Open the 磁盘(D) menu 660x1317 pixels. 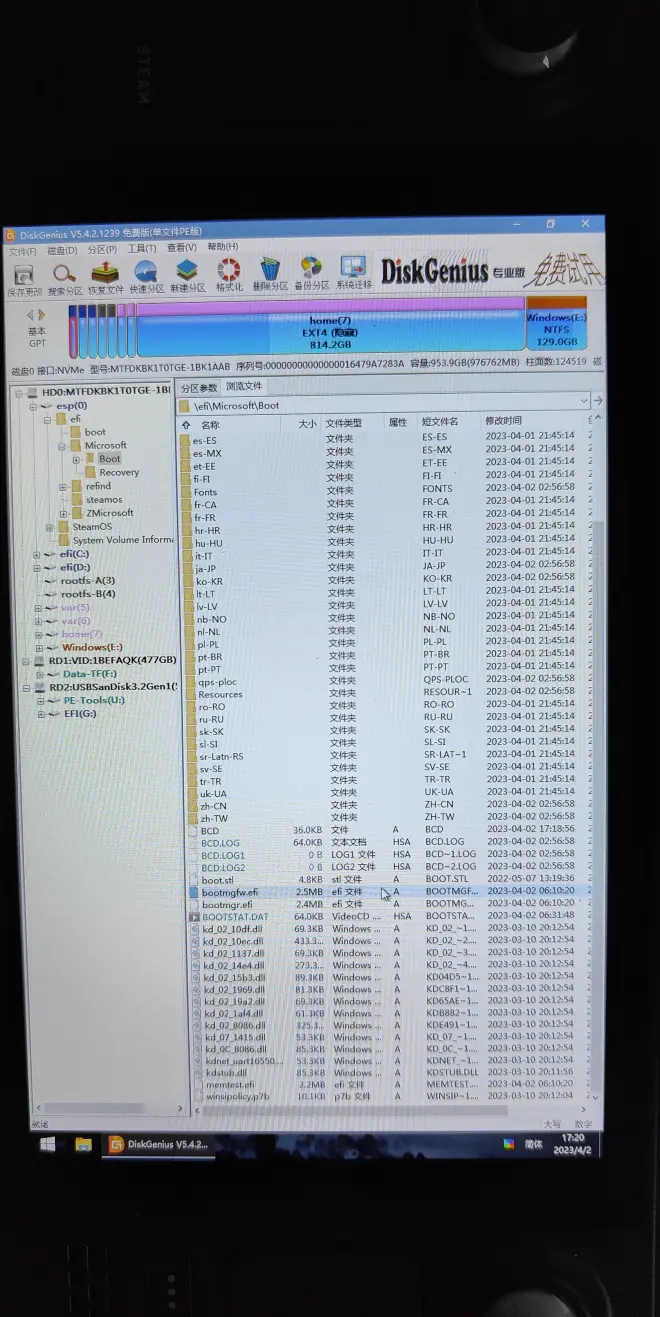coord(62,251)
